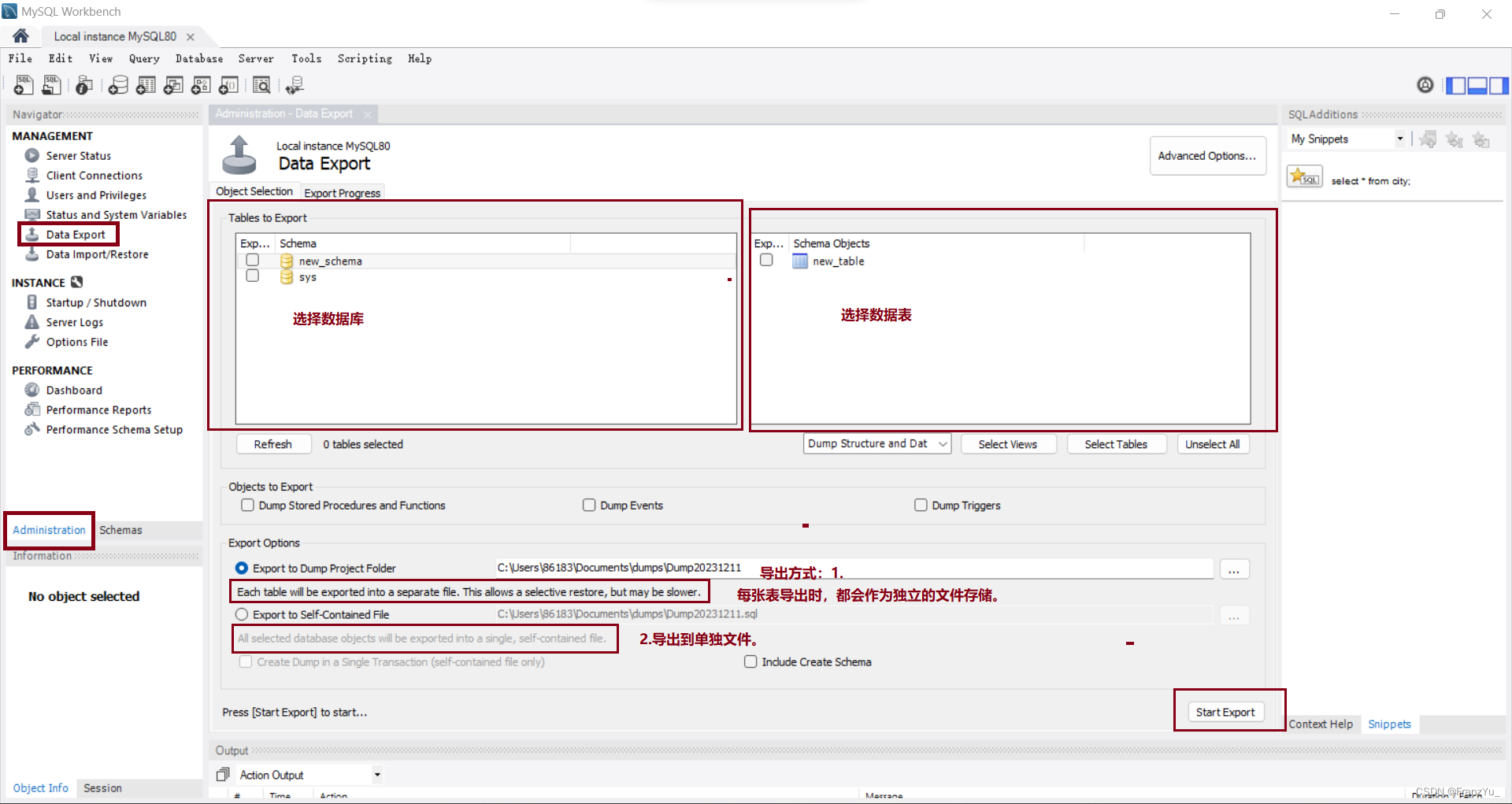Click the Start Export button
Viewport: 1512px width, 804px height.
(x=1225, y=712)
